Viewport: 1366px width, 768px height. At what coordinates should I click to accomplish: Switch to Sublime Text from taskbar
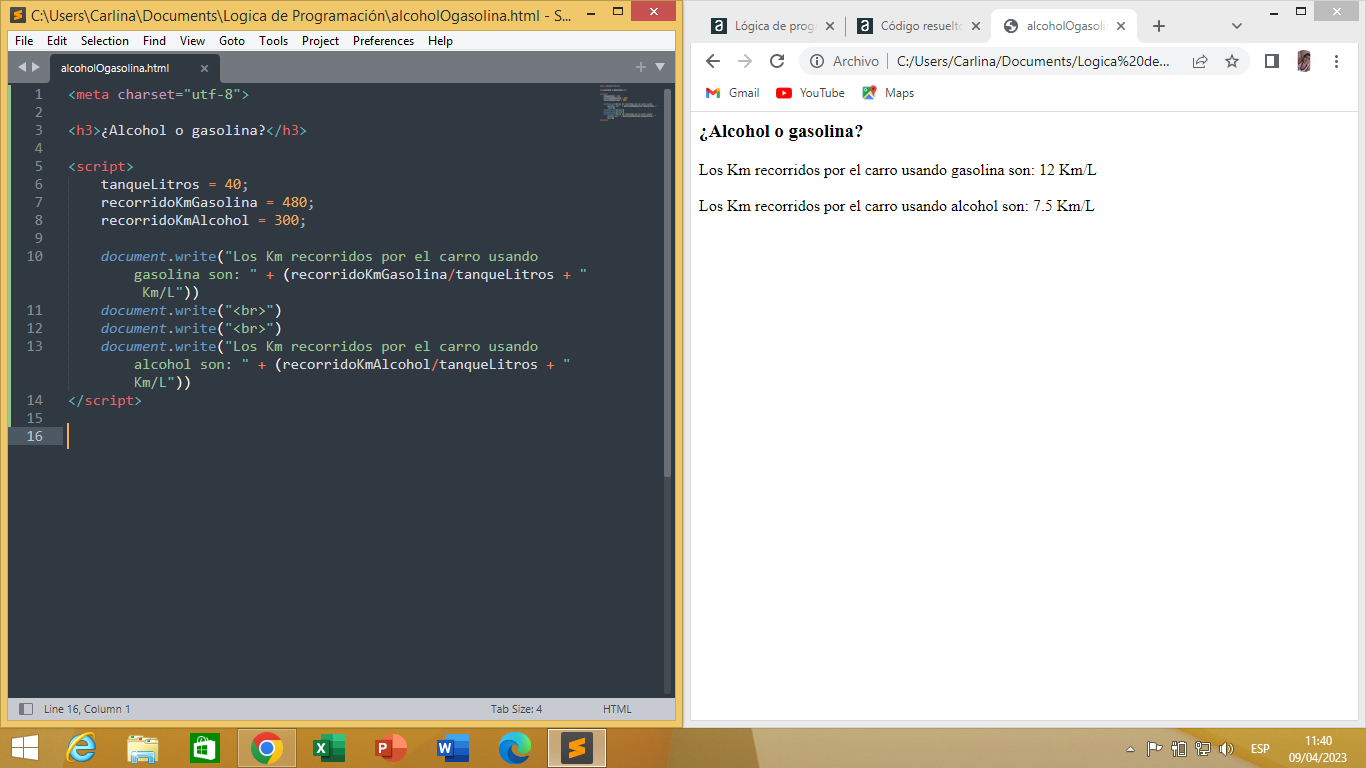[577, 748]
